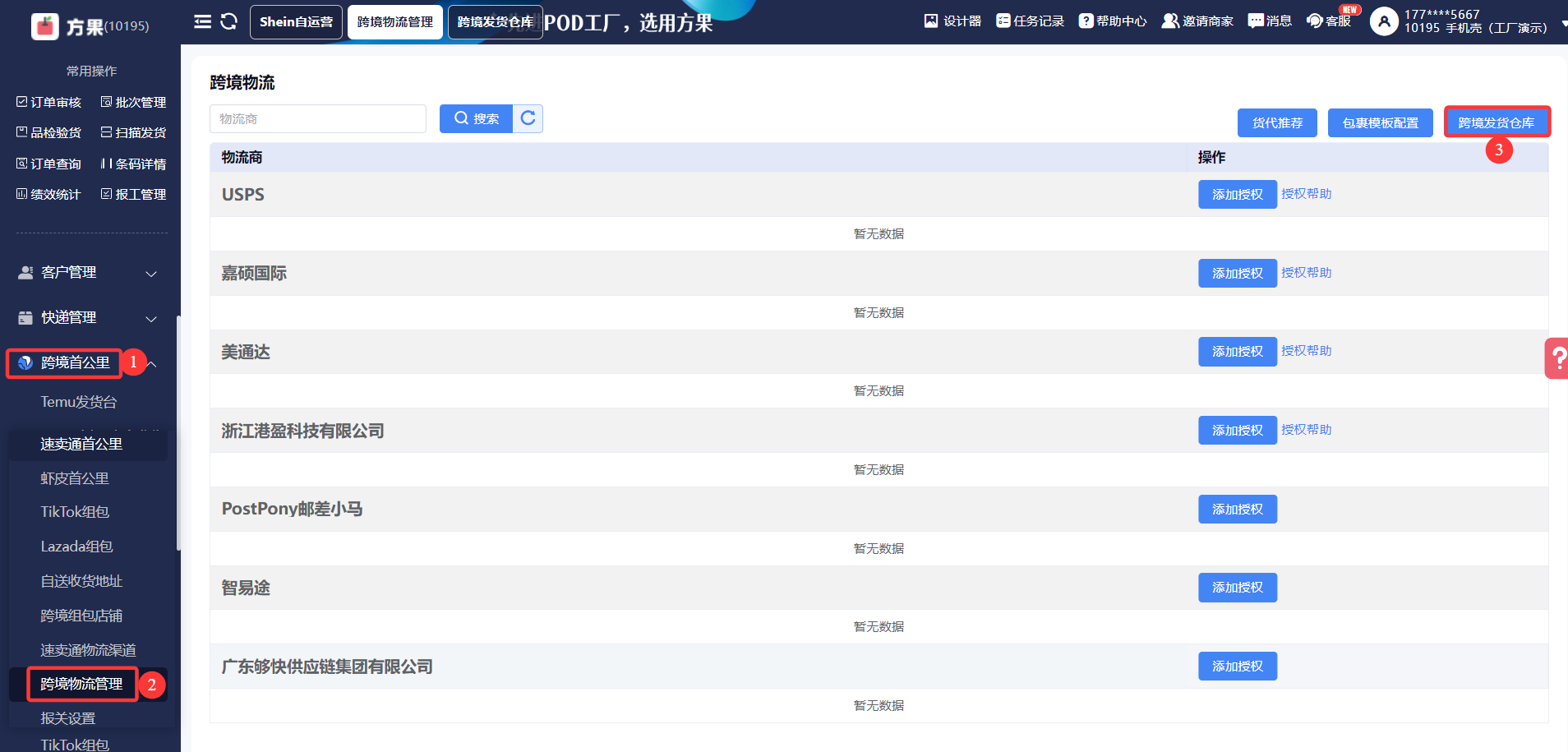Viewport: 1568px width, 752px height.
Task: Open the account dropdown arrow at top right
Action: [x=1563, y=25]
